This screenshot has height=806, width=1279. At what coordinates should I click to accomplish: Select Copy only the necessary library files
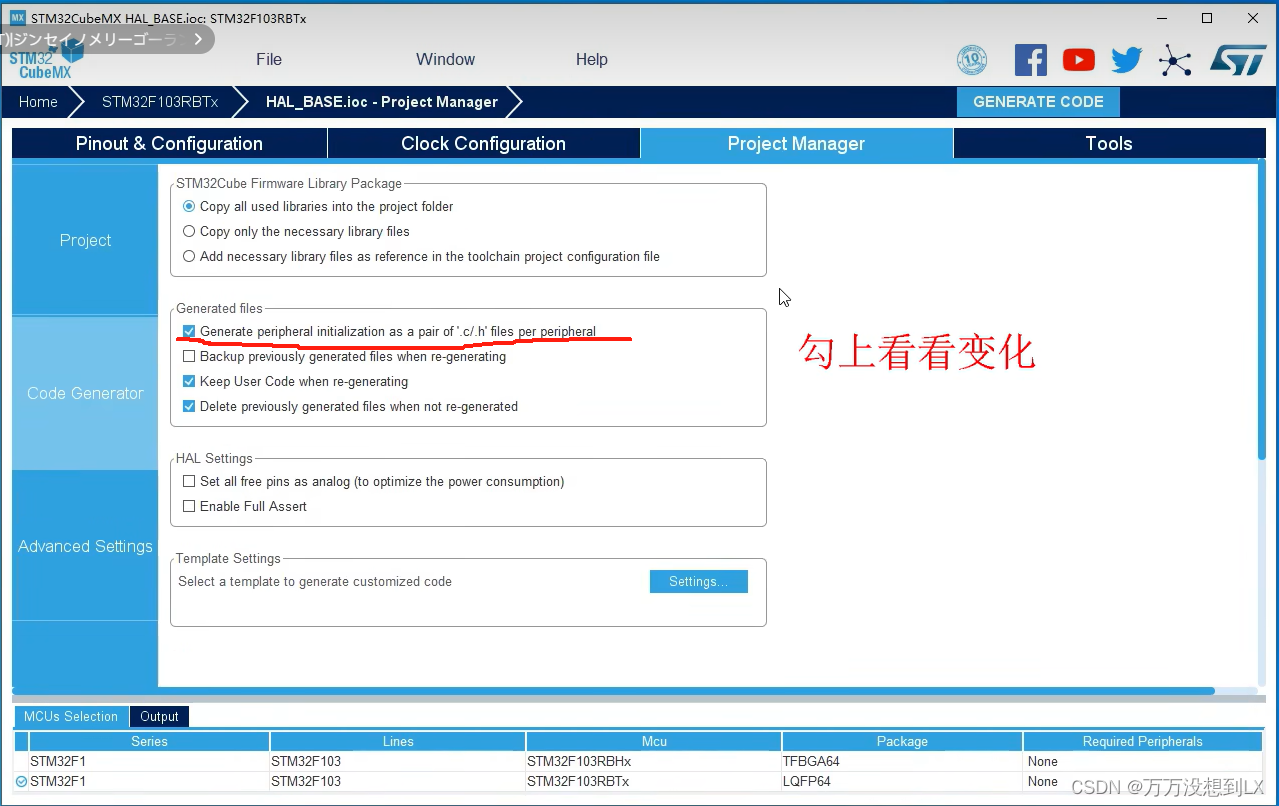(x=189, y=231)
